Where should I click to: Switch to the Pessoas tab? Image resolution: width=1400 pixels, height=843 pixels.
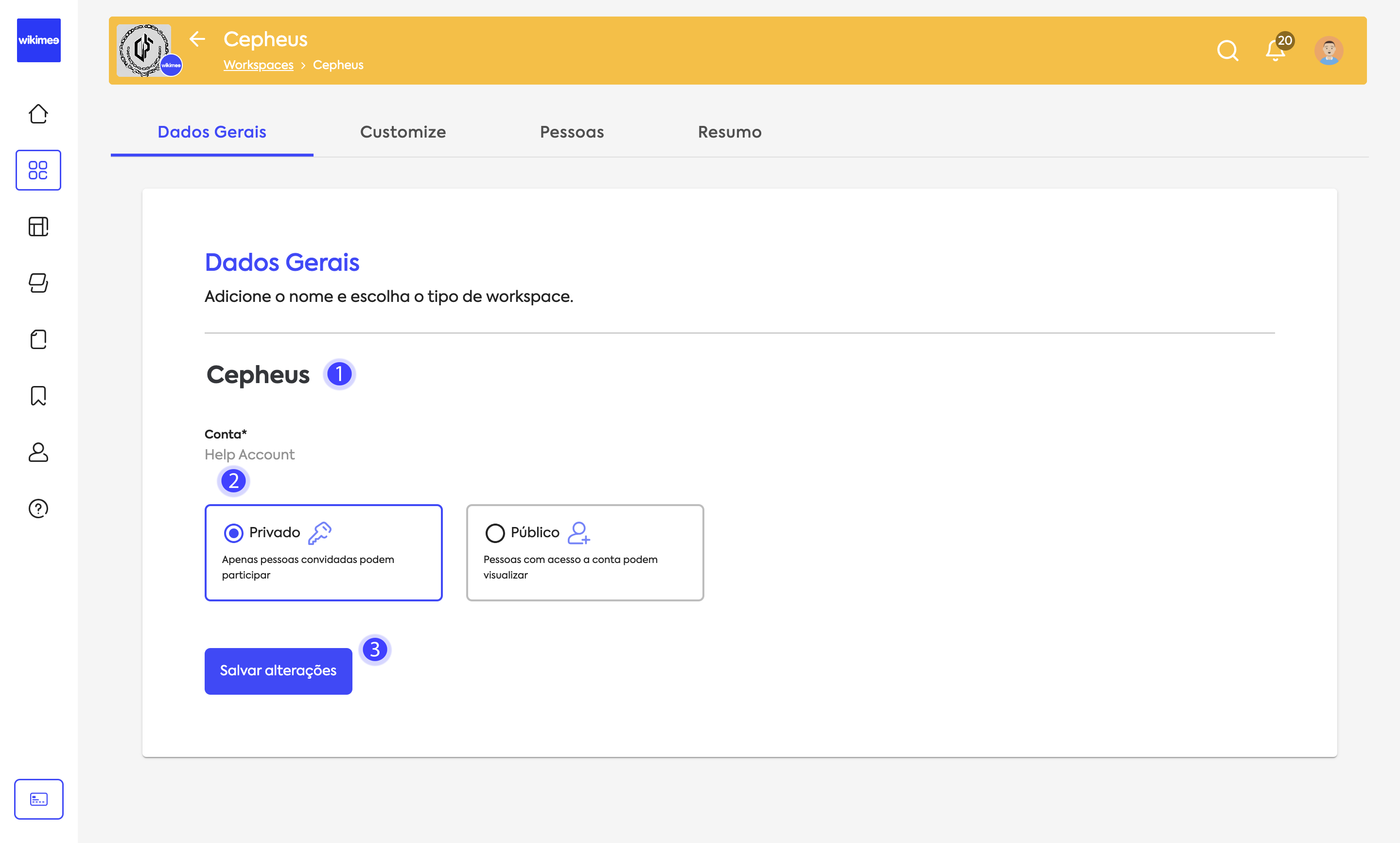click(571, 132)
